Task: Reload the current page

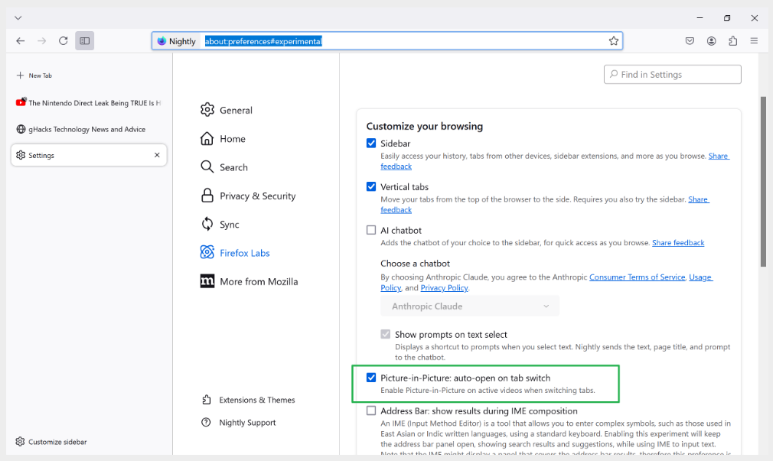Action: coord(63,41)
